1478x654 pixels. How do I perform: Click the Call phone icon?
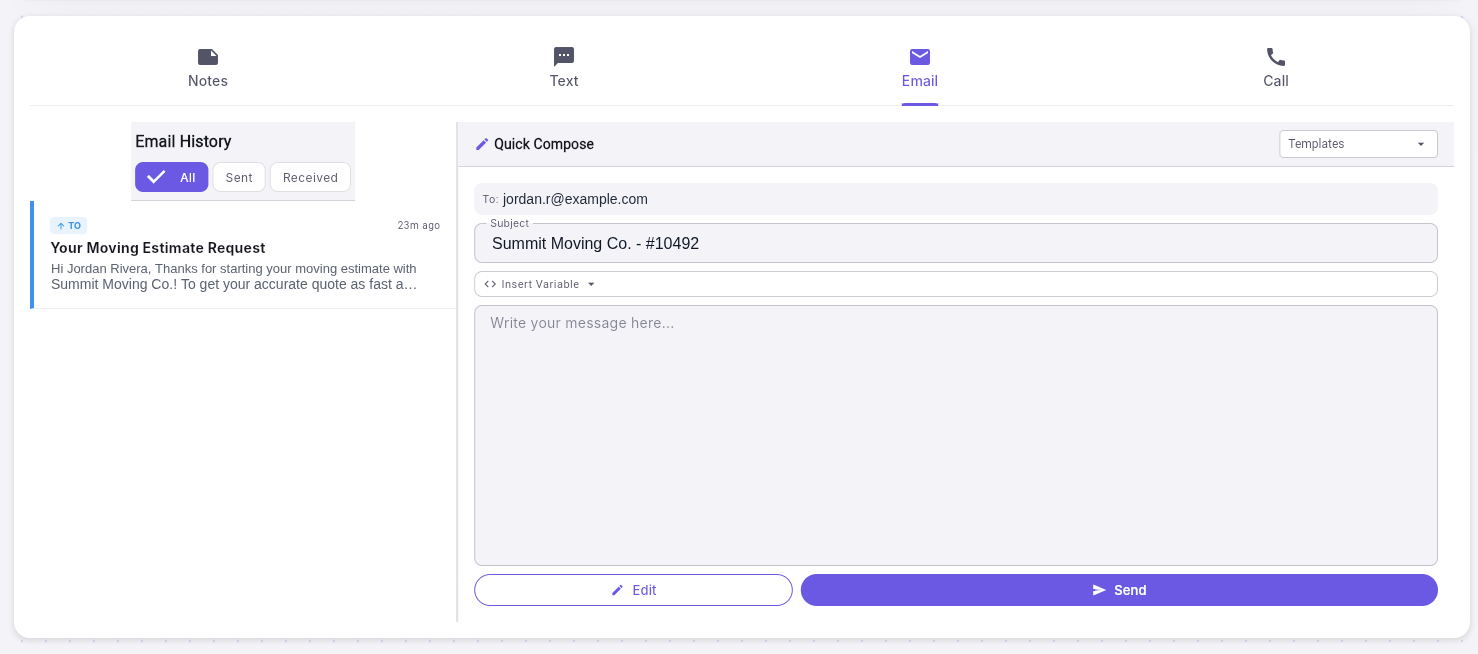[1276, 57]
